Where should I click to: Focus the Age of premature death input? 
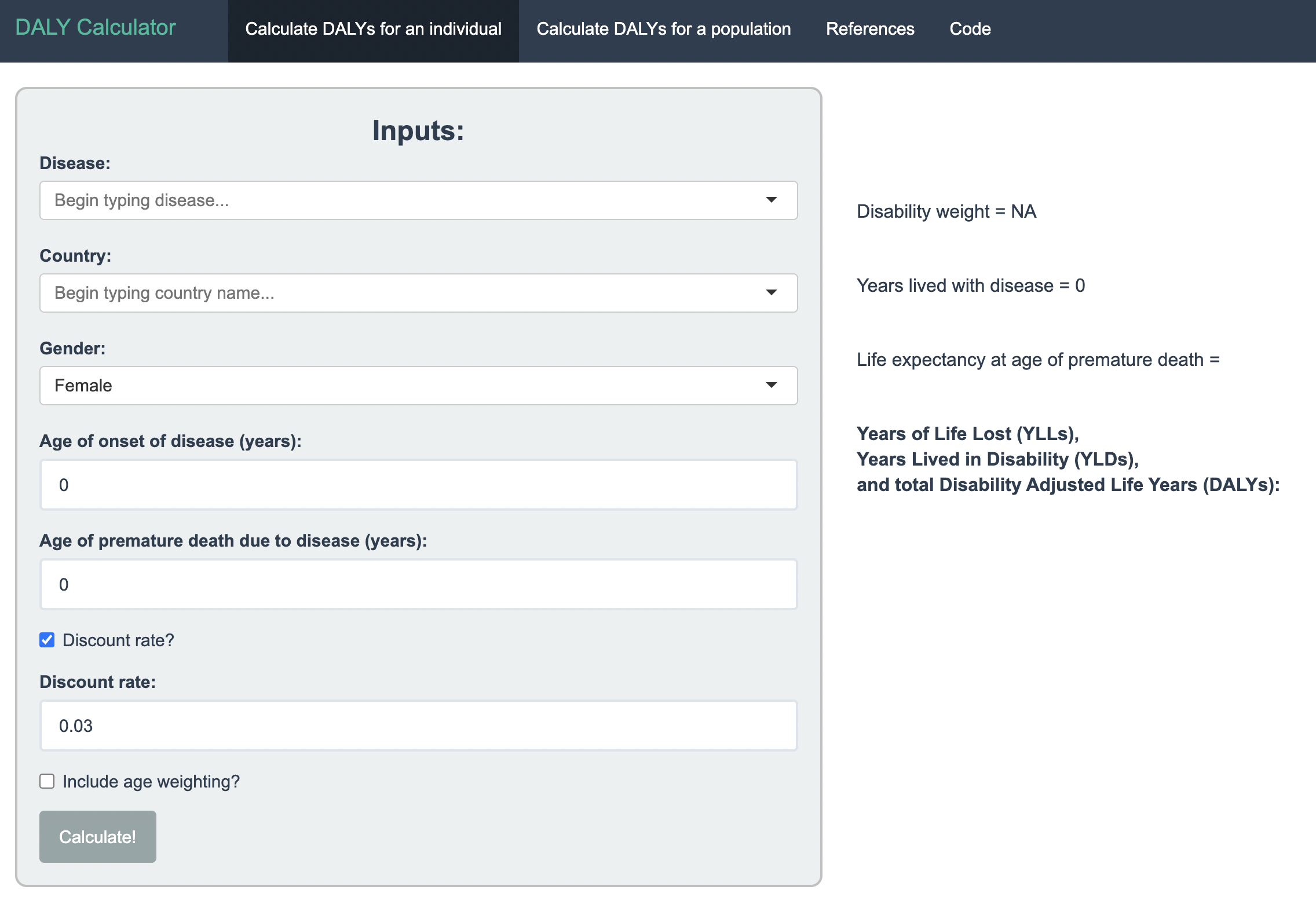[x=418, y=585]
